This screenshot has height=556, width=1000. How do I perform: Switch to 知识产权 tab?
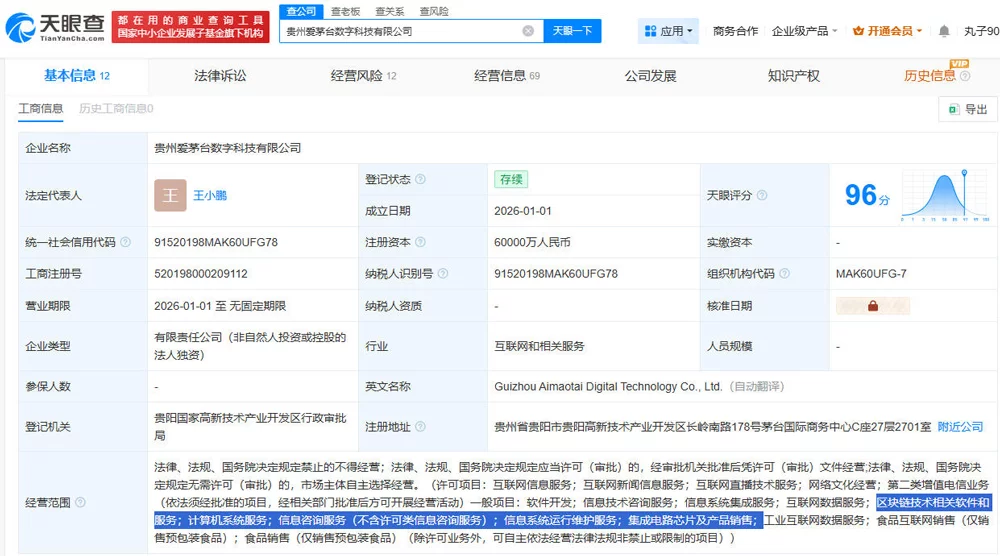tap(793, 76)
